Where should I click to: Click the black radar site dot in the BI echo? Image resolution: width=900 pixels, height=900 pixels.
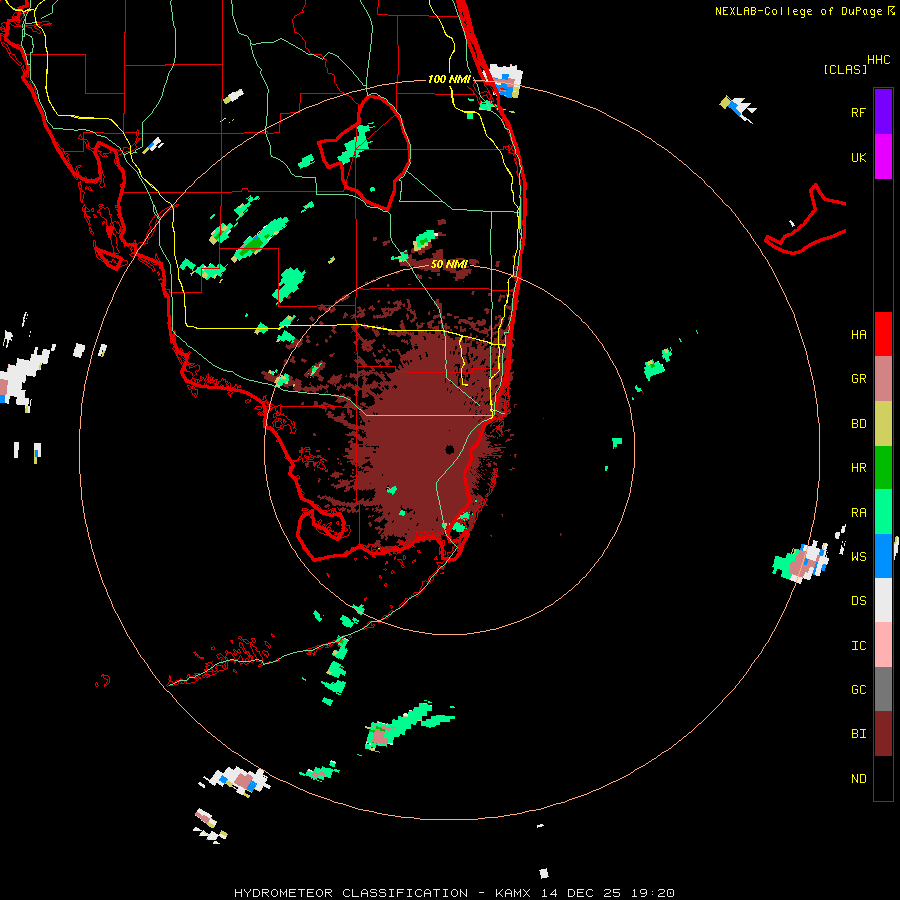point(450,449)
